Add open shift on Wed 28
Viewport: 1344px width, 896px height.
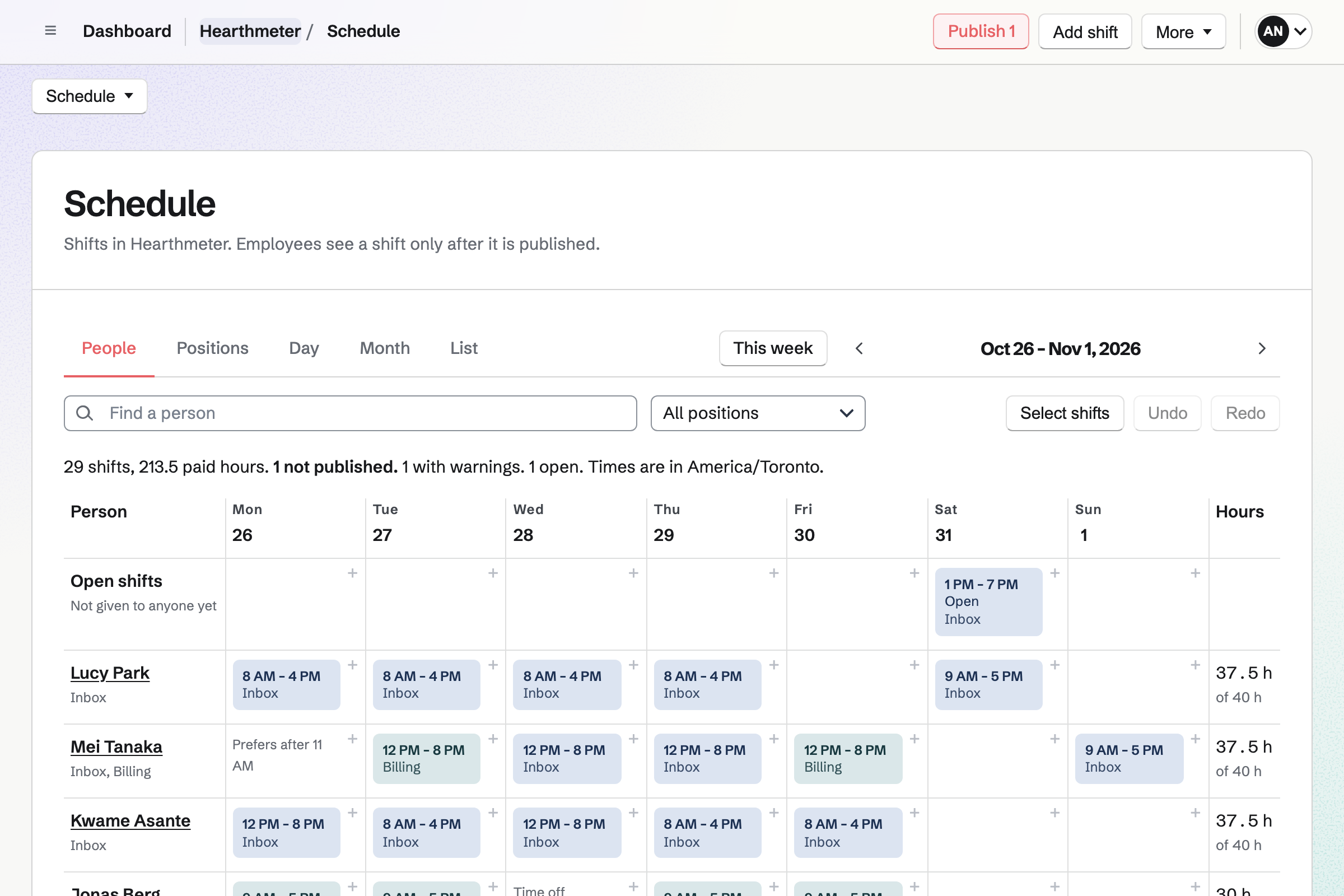(x=634, y=573)
